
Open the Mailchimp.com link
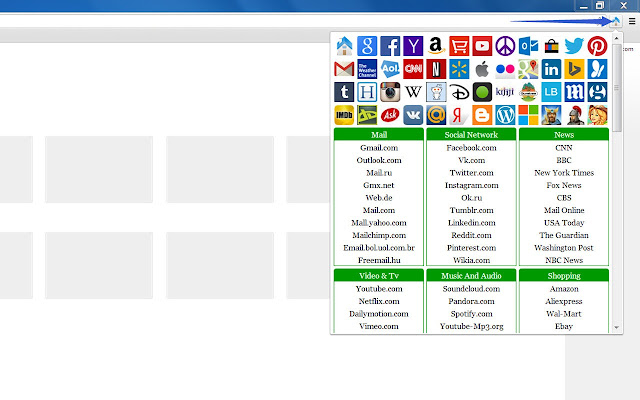coord(379,236)
